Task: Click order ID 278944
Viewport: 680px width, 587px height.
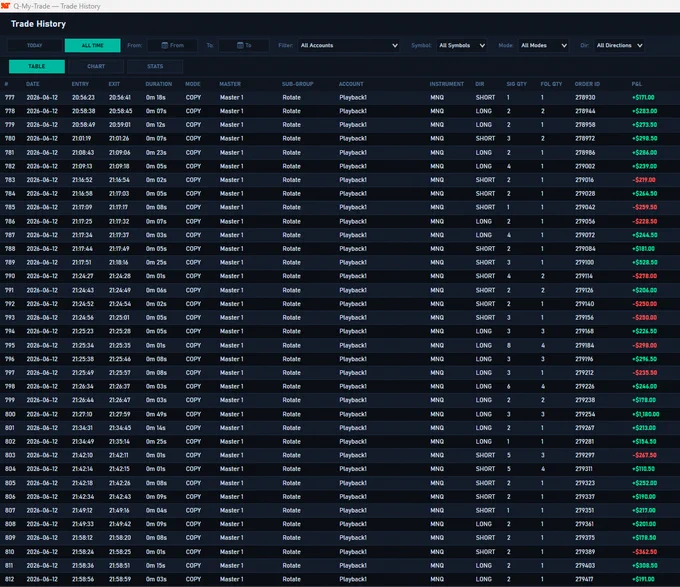Action: pyautogui.click(x=585, y=111)
